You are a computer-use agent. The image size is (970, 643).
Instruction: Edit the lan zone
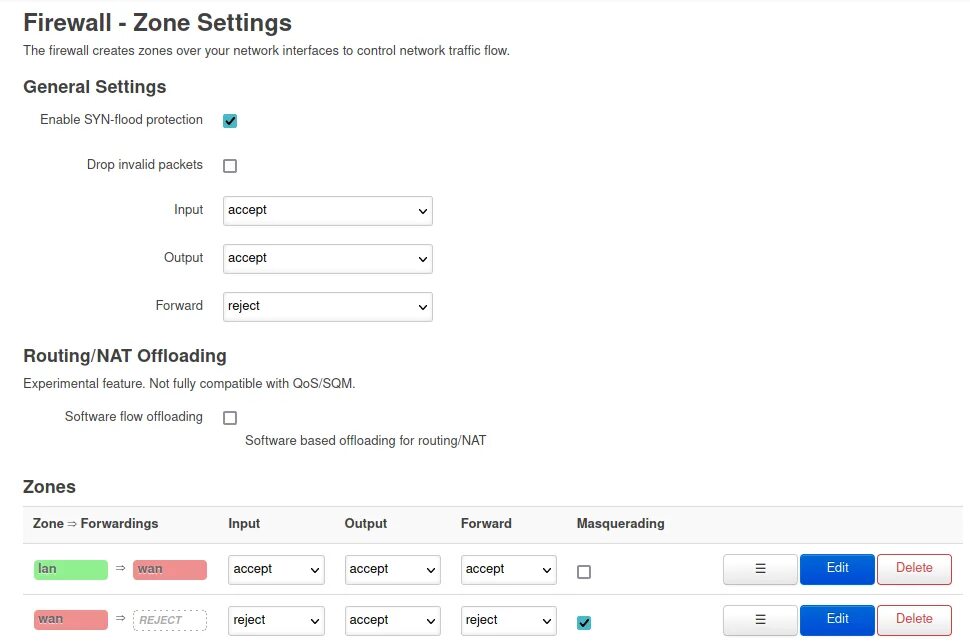click(837, 569)
